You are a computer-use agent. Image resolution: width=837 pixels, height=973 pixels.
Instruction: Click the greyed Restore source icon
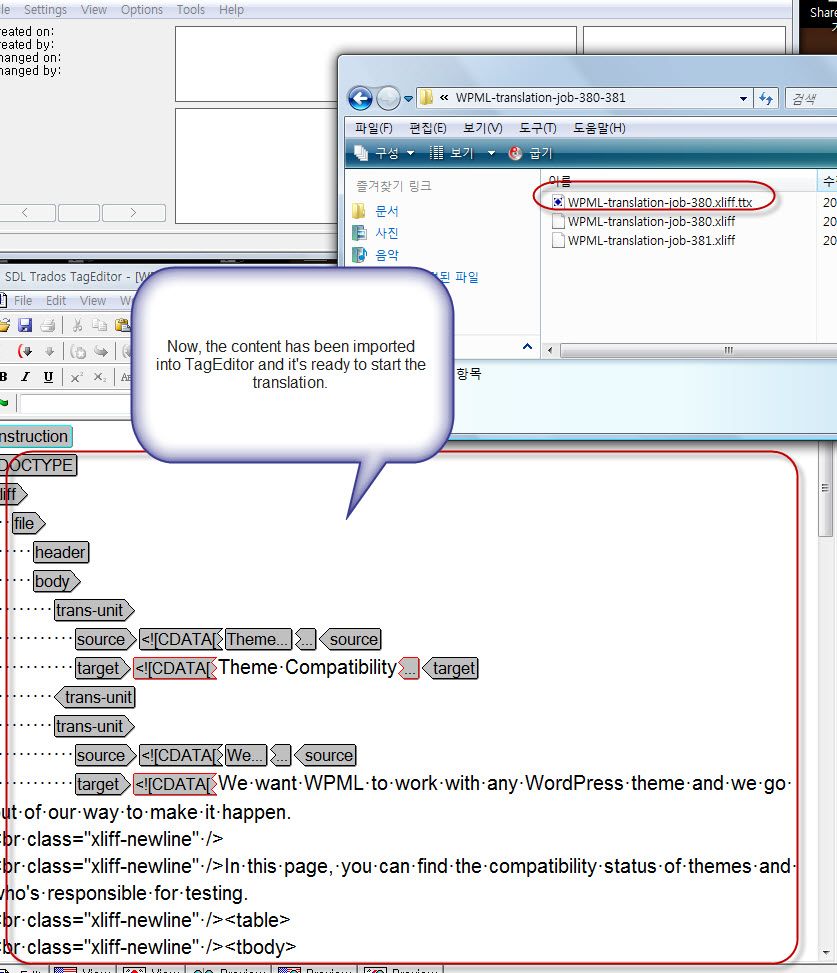click(78, 352)
